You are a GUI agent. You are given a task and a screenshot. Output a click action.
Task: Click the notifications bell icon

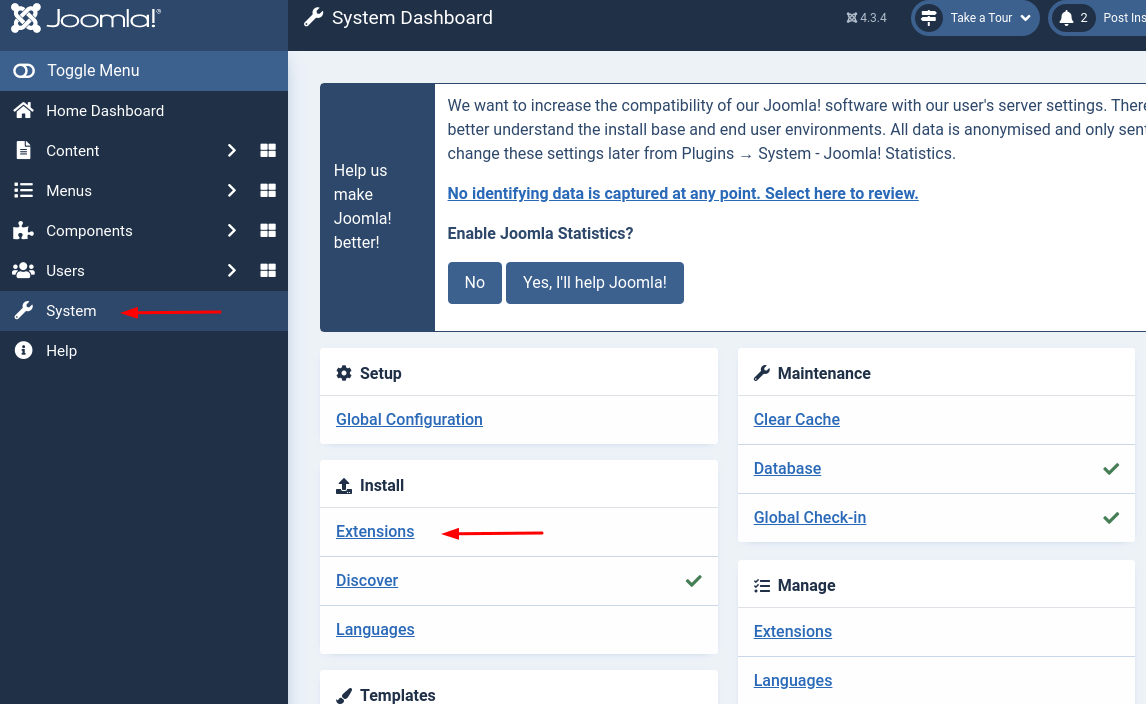coord(1066,18)
